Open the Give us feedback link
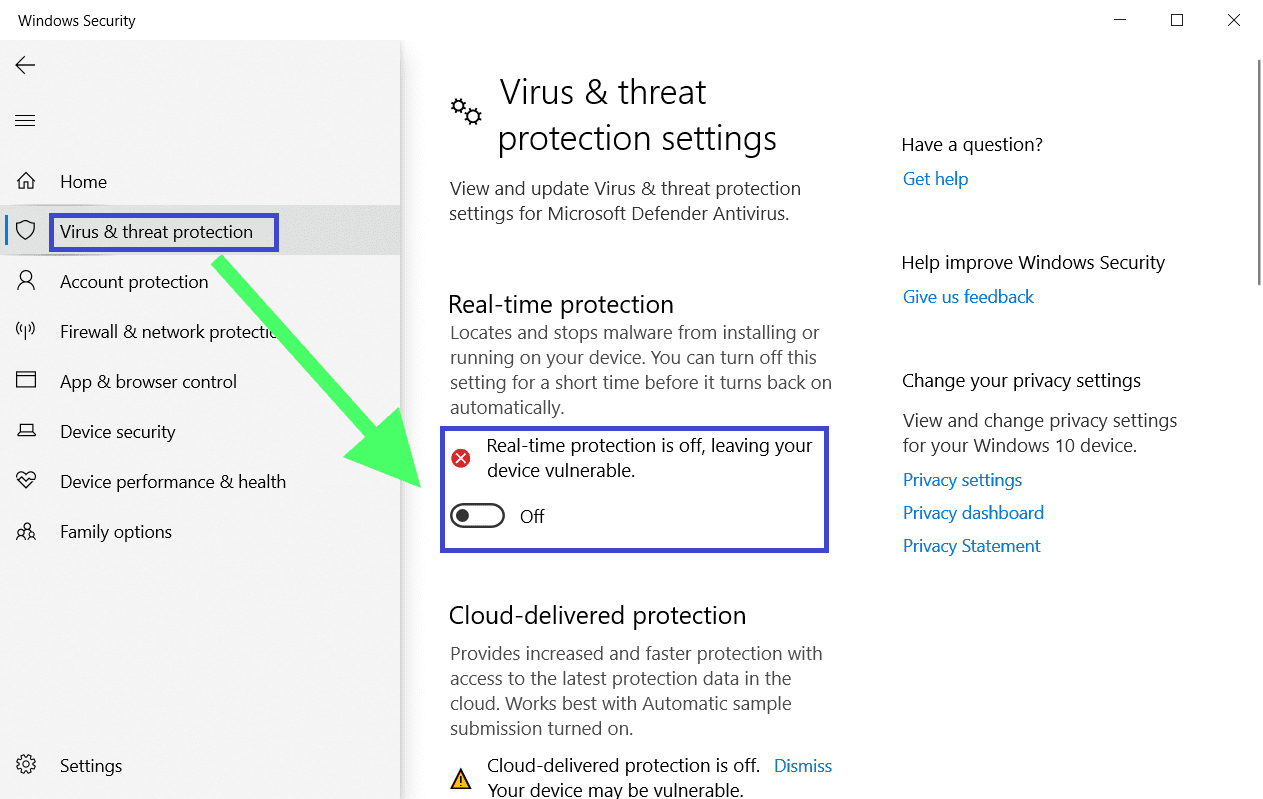The height and width of the screenshot is (799, 1263). click(968, 297)
